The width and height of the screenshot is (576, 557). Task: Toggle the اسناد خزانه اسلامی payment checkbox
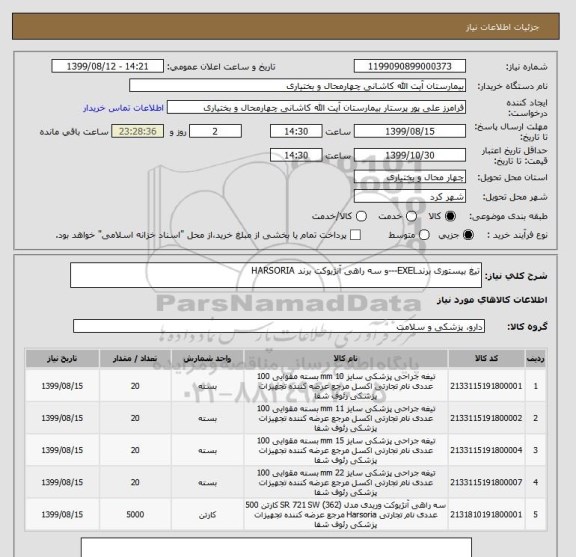pyautogui.click(x=355, y=234)
